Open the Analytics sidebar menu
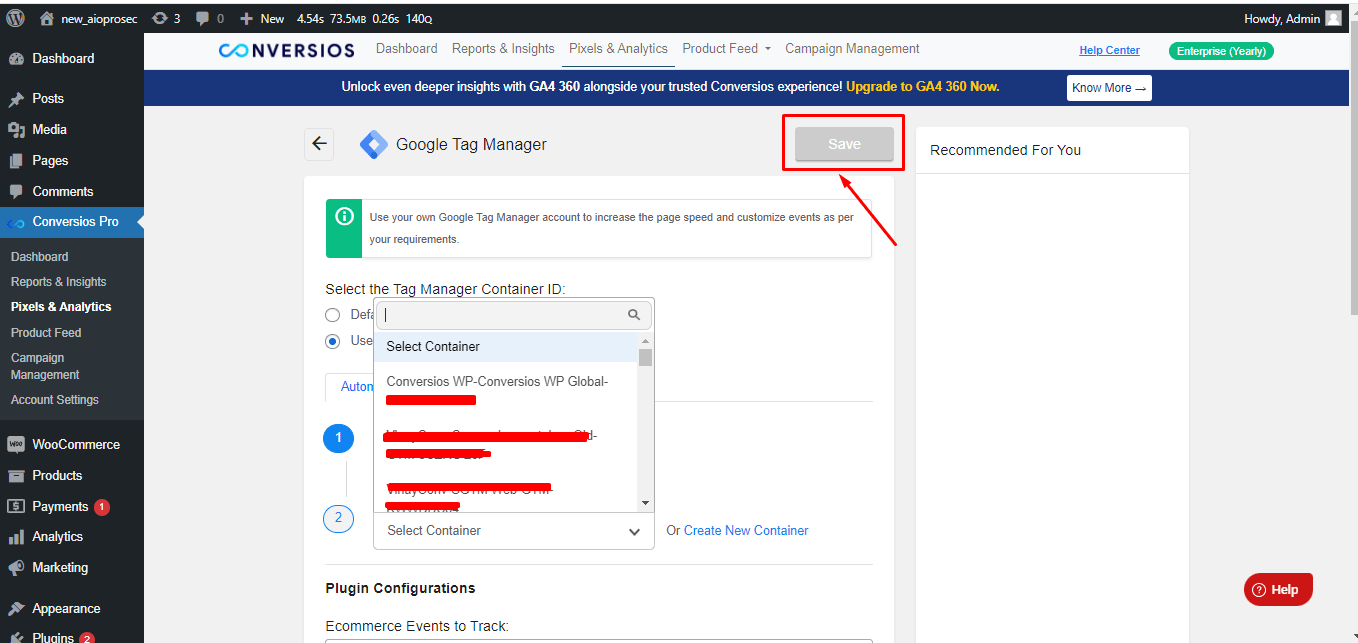The image size is (1358, 643). (x=57, y=536)
